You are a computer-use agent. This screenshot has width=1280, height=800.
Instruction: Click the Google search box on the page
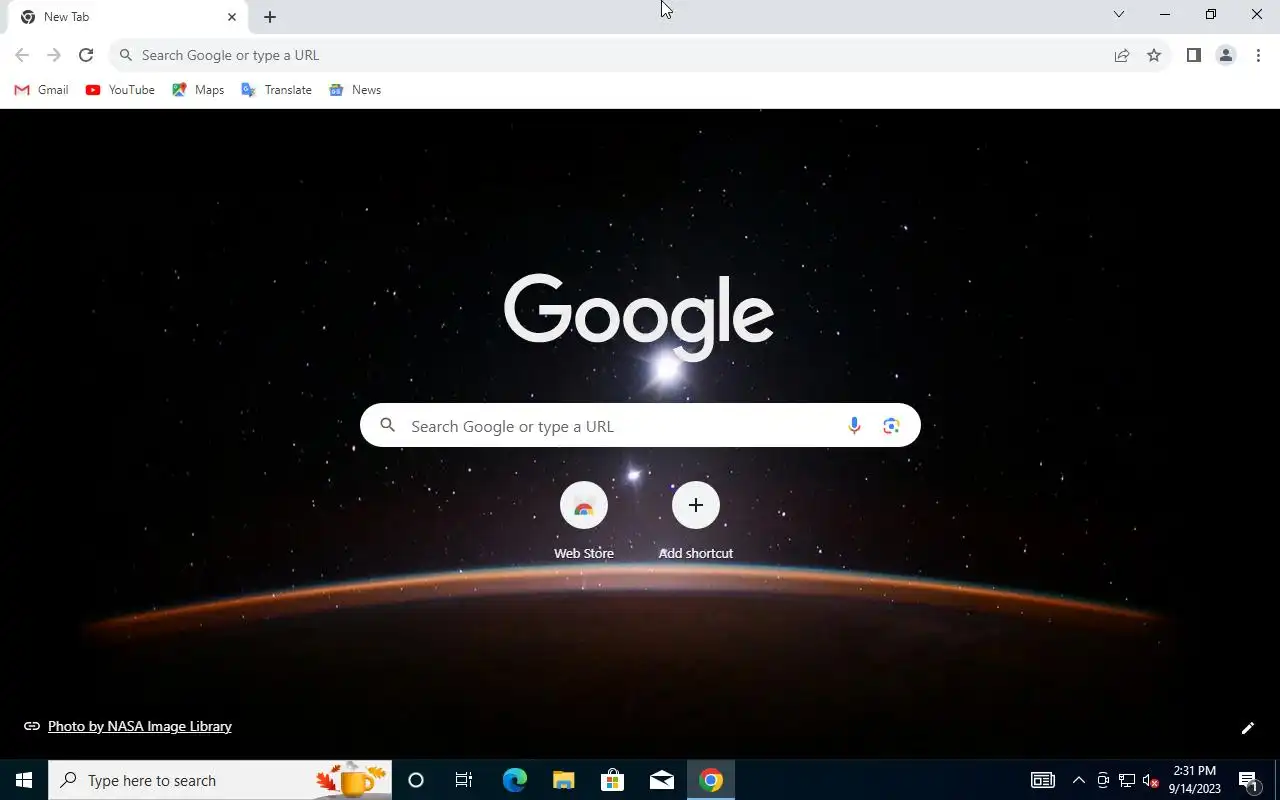coord(640,426)
